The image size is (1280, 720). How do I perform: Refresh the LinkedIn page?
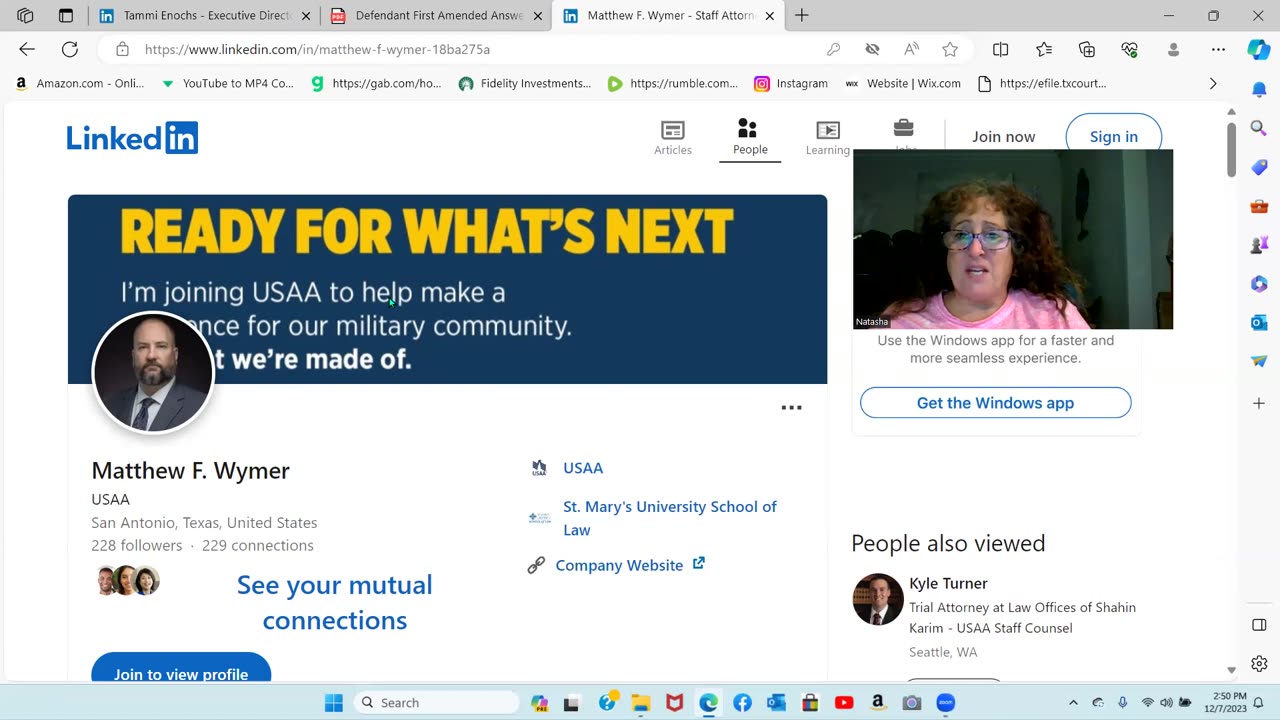(x=70, y=49)
